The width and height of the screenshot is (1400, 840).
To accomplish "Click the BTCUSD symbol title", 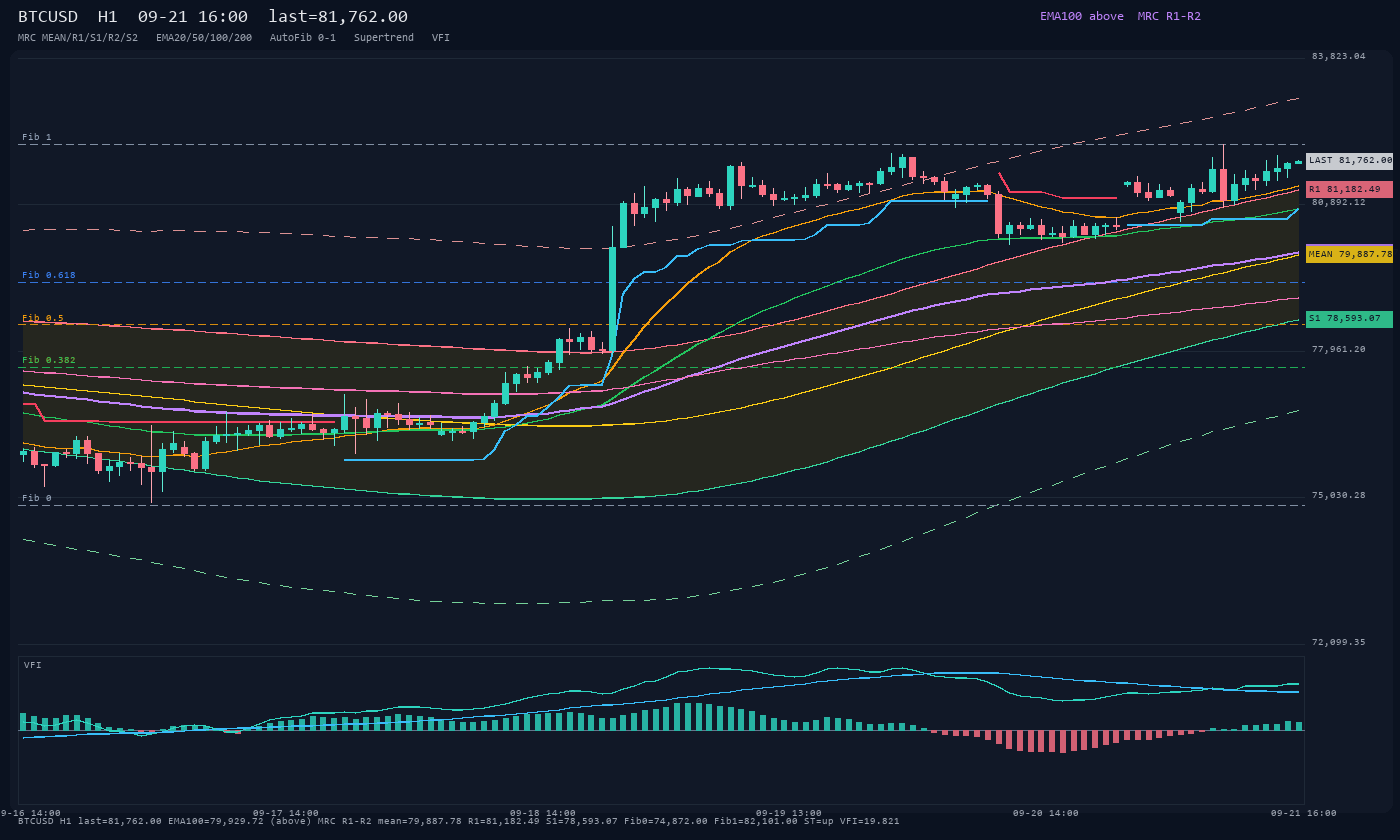I will (x=48, y=17).
